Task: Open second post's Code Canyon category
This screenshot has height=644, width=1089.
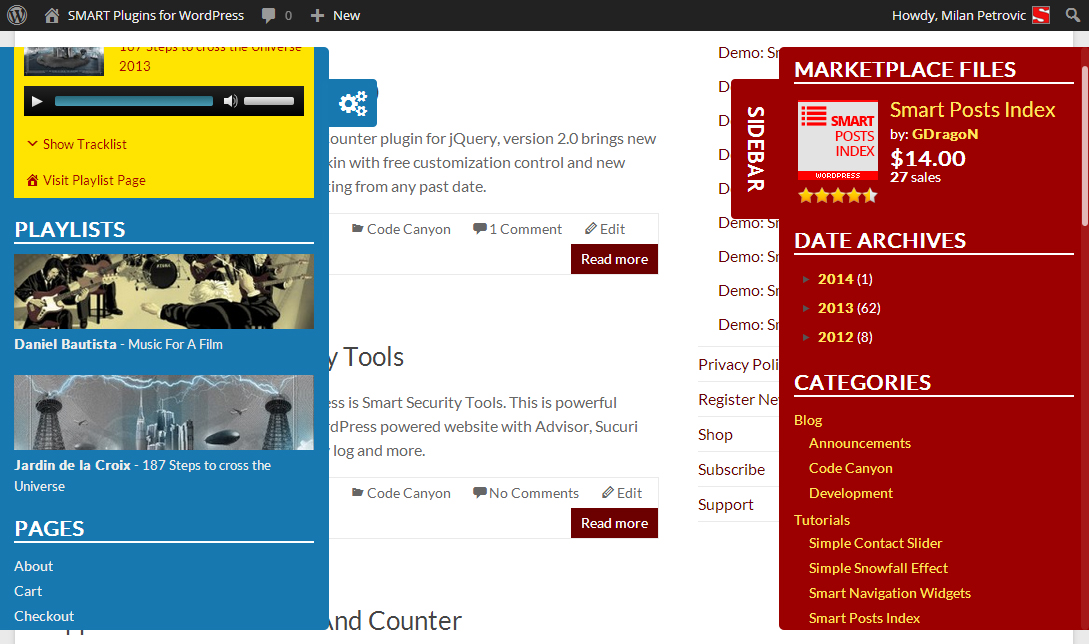Action: (408, 493)
